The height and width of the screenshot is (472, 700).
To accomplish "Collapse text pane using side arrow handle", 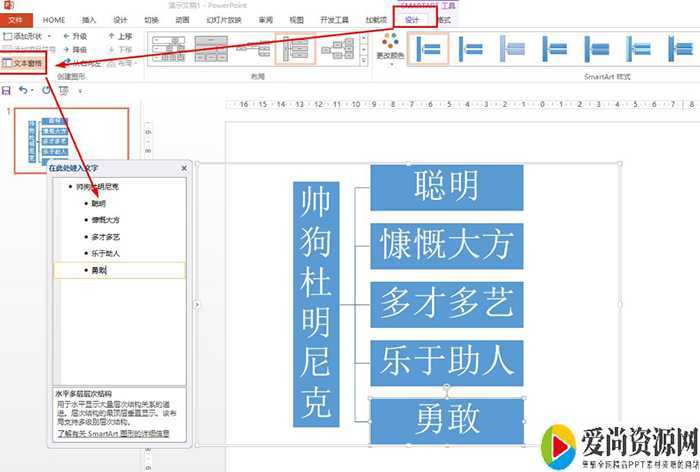I will tap(196, 304).
